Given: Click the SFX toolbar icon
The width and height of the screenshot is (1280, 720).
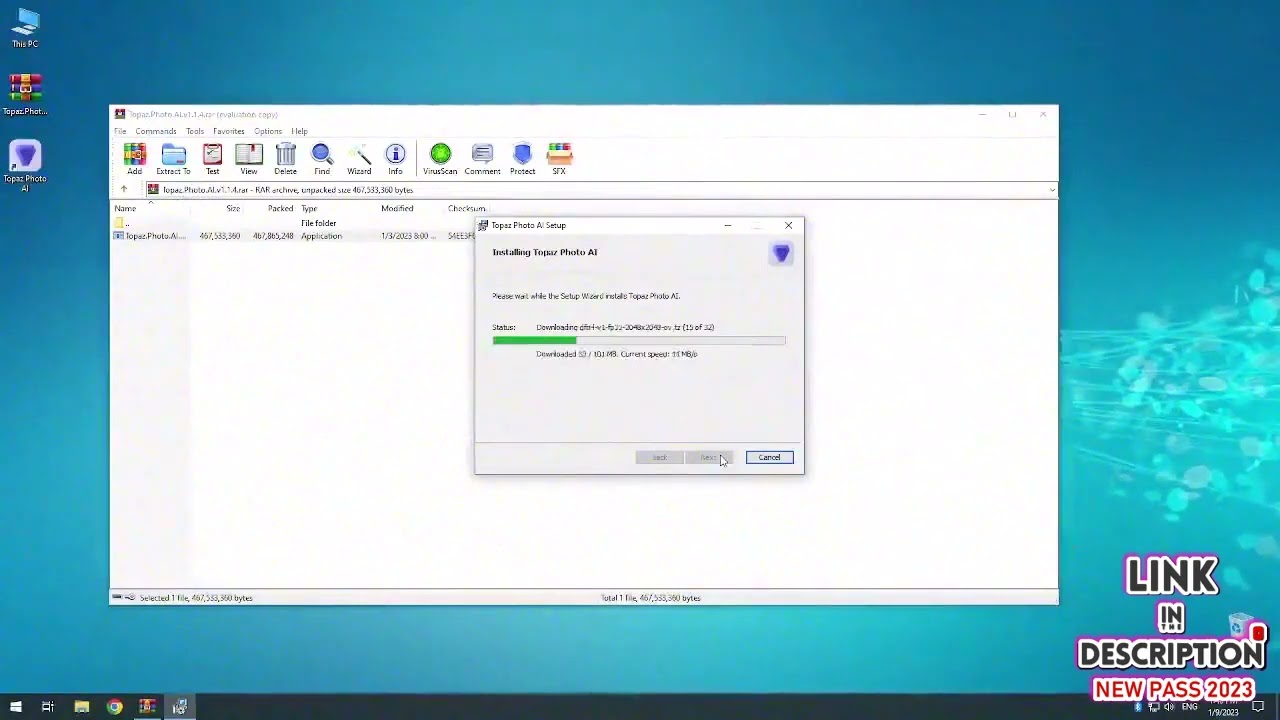Looking at the screenshot, I should tap(559, 159).
